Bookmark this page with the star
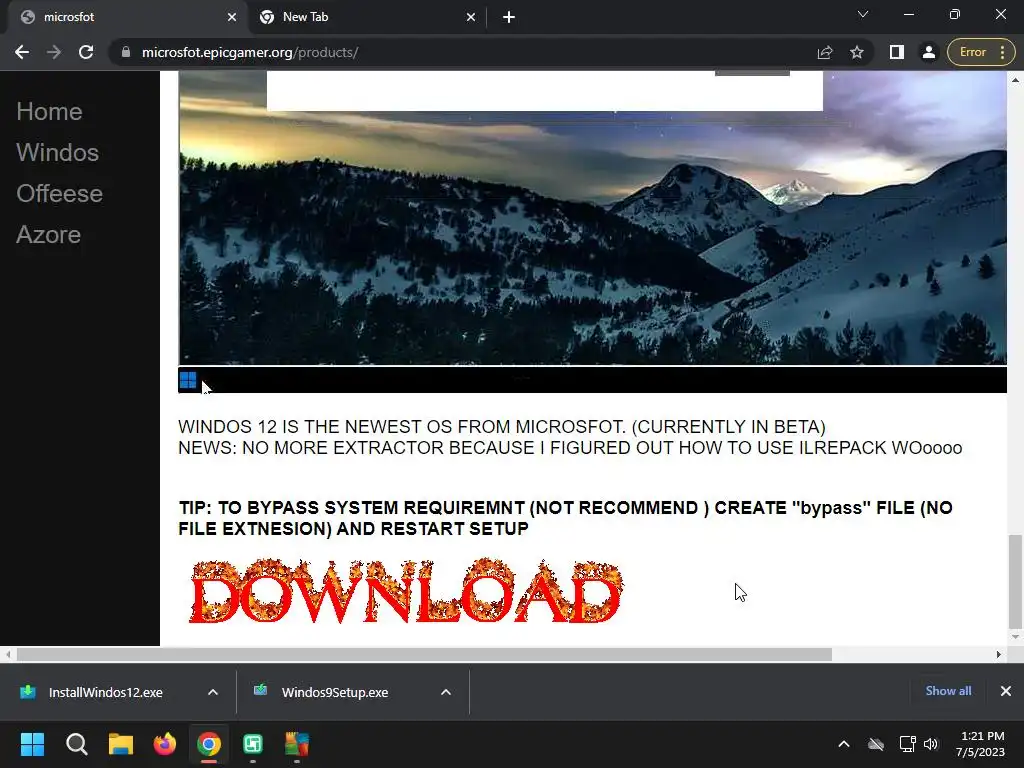The width and height of the screenshot is (1024, 768). pos(857,52)
